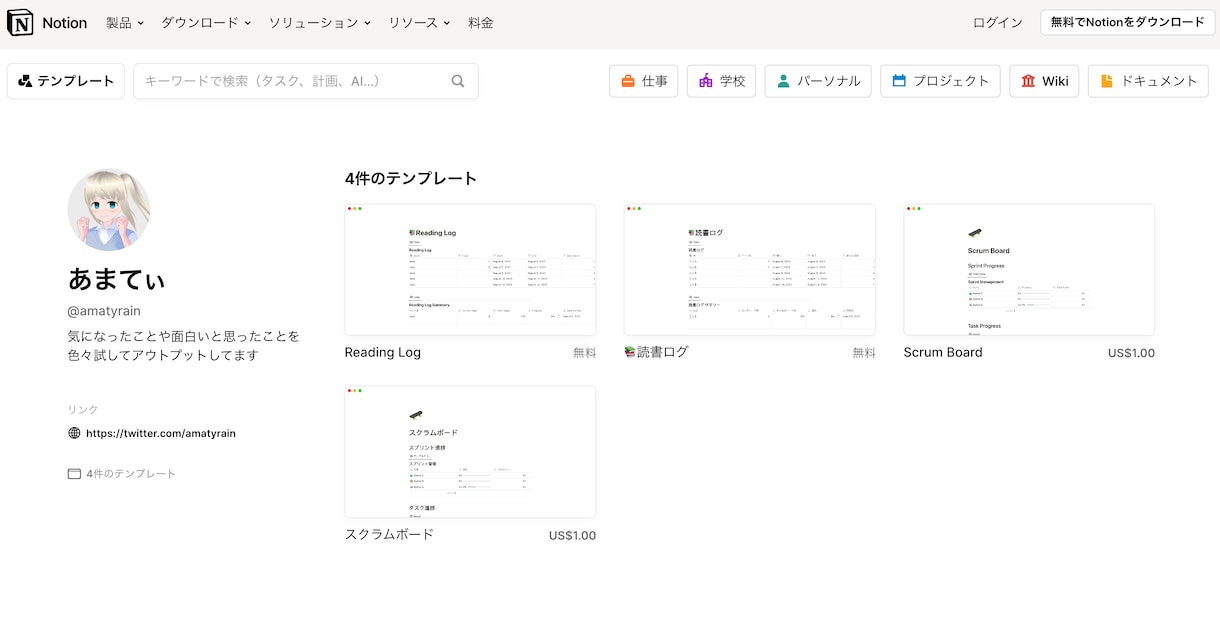Click the あまてぃ profile avatar
The image size is (1220, 629).
pos(109,209)
